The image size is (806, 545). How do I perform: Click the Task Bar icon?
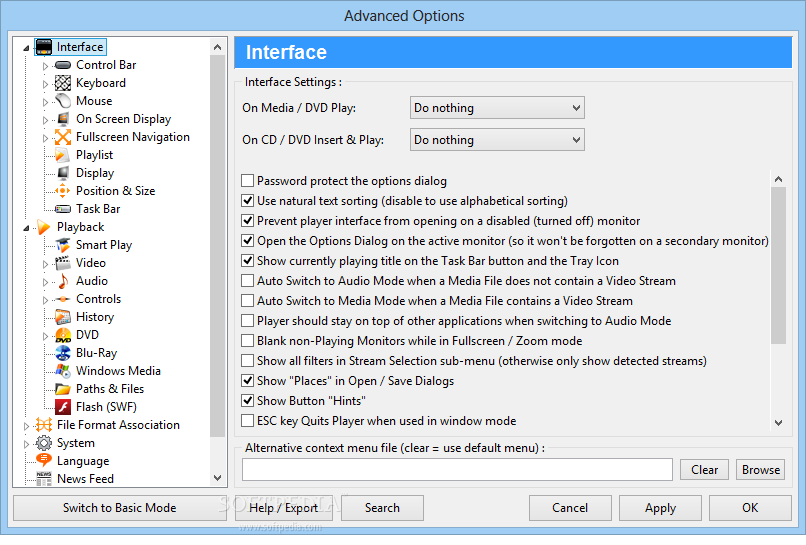(x=63, y=209)
